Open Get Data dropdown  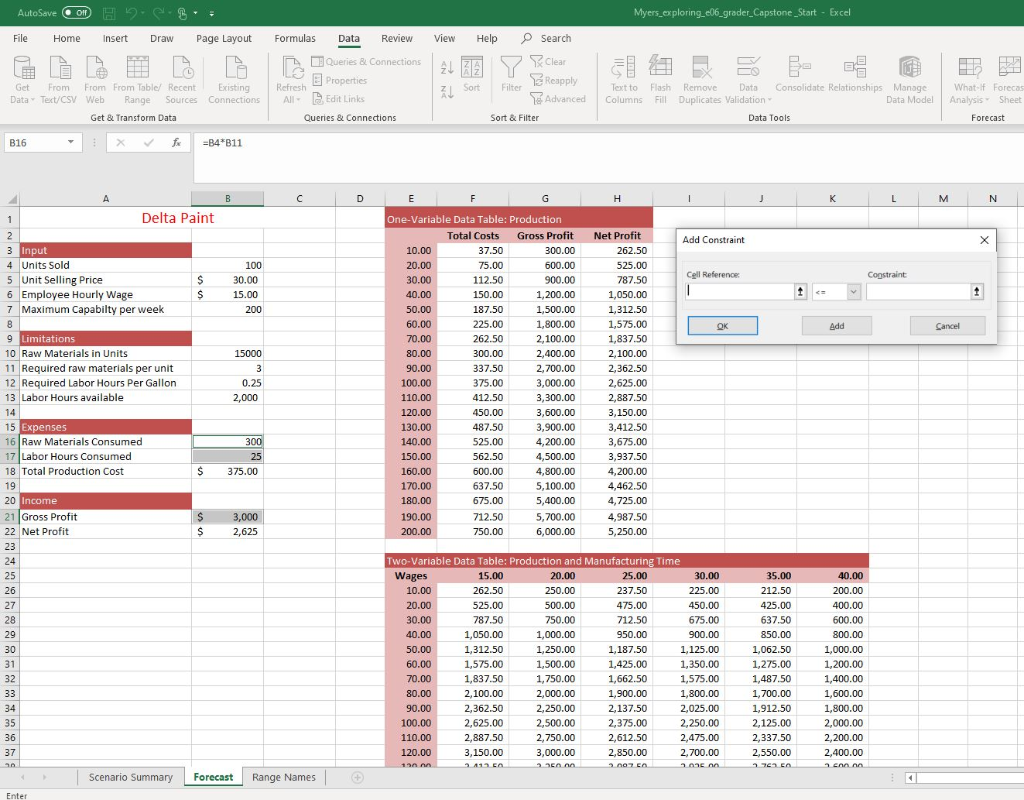[x=22, y=80]
